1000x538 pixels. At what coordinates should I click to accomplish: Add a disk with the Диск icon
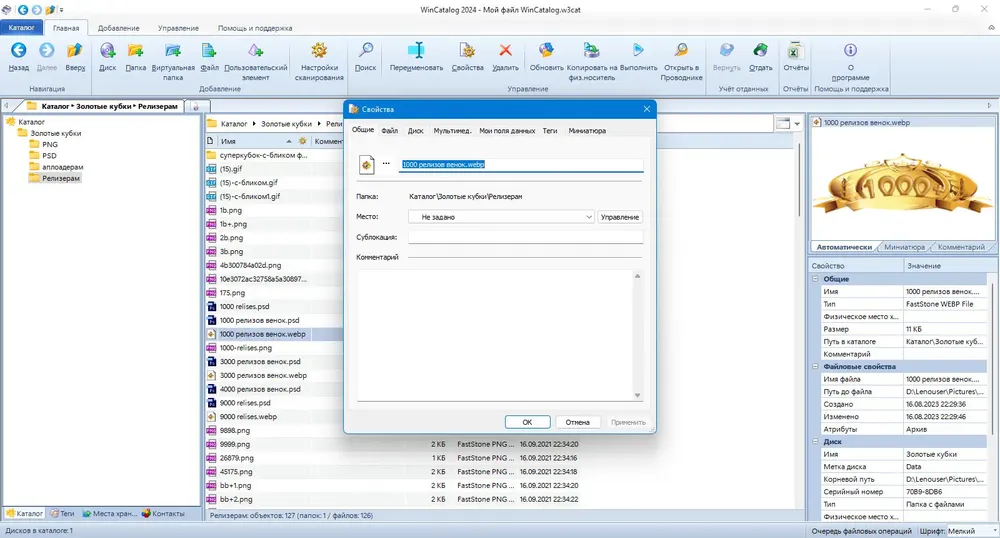click(x=107, y=50)
